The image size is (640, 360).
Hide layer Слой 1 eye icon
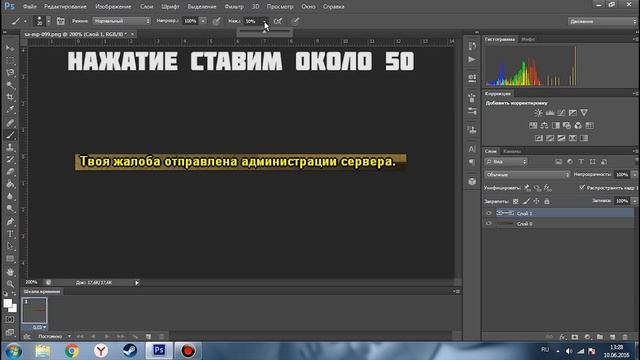click(489, 213)
